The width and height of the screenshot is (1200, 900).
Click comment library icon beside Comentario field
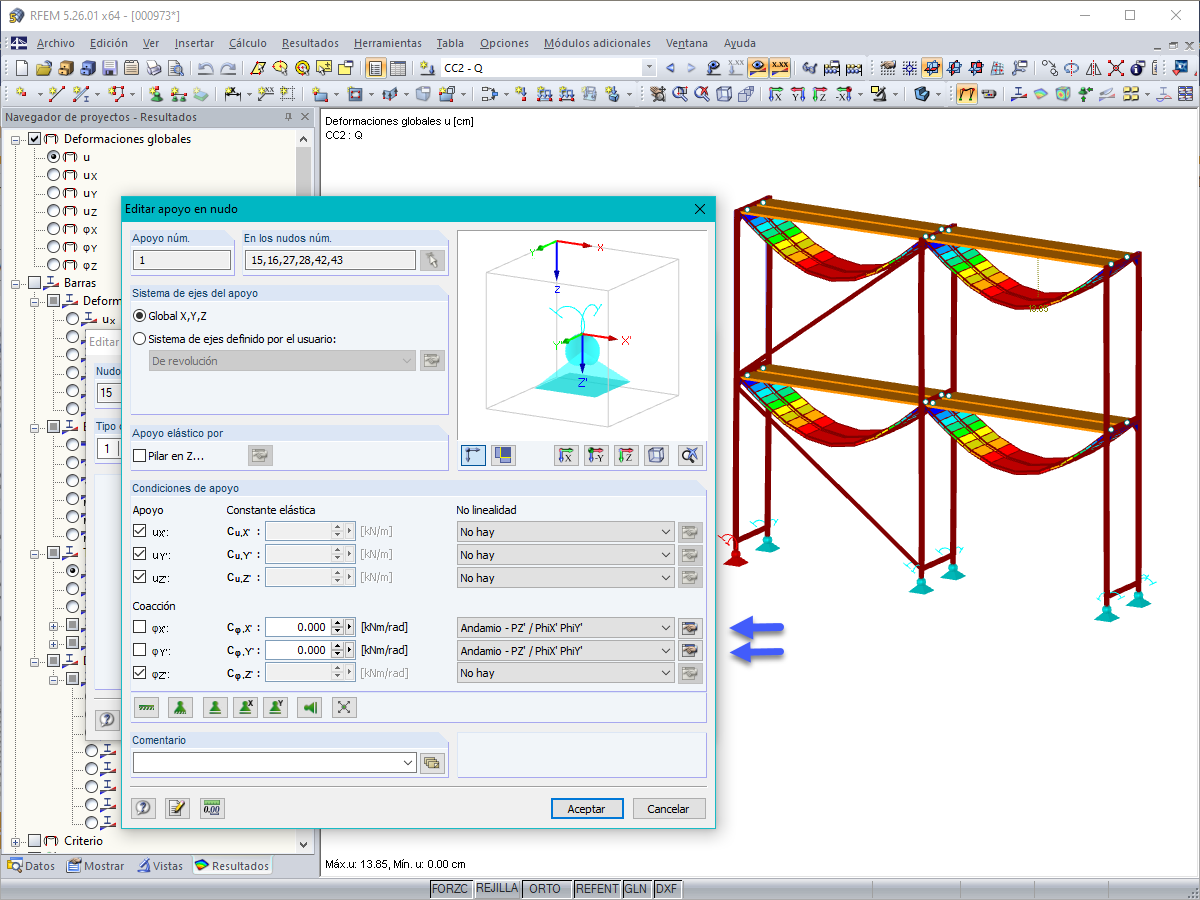click(432, 763)
